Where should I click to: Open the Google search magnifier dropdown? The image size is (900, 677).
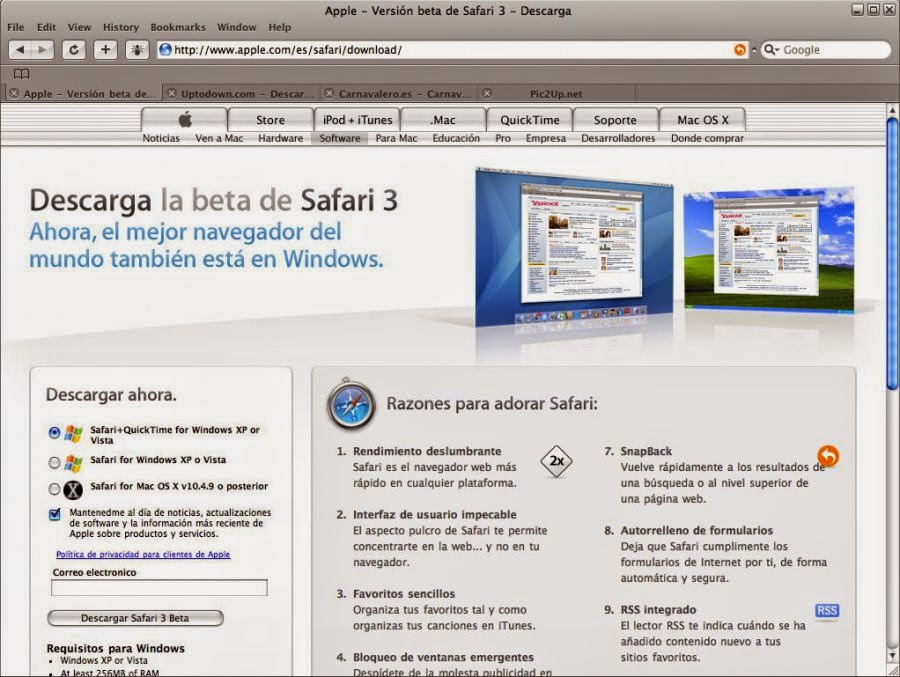[771, 50]
